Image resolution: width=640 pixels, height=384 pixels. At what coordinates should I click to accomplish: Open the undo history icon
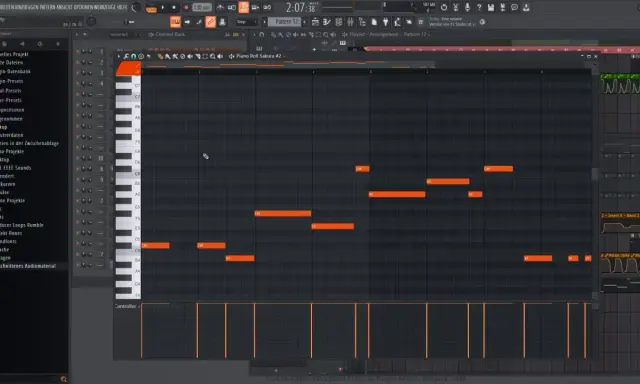click(444, 7)
